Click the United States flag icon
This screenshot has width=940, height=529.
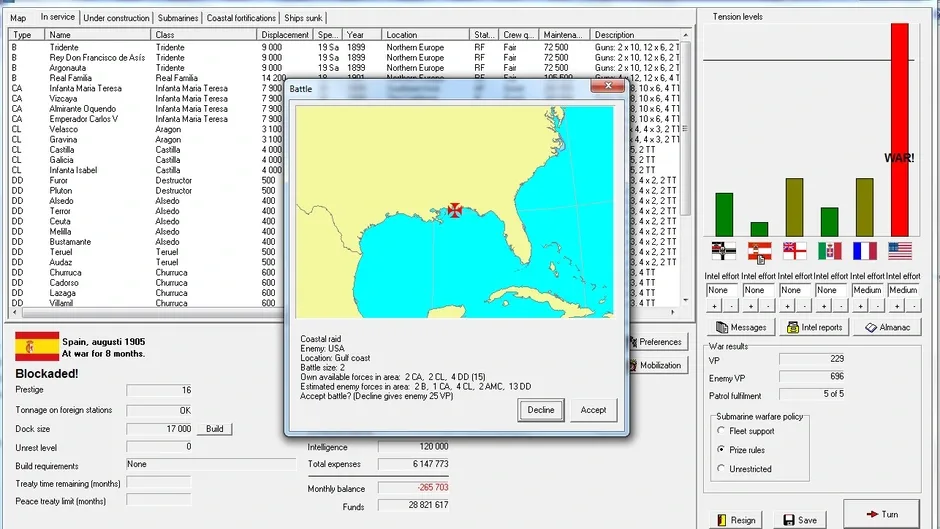coord(900,251)
